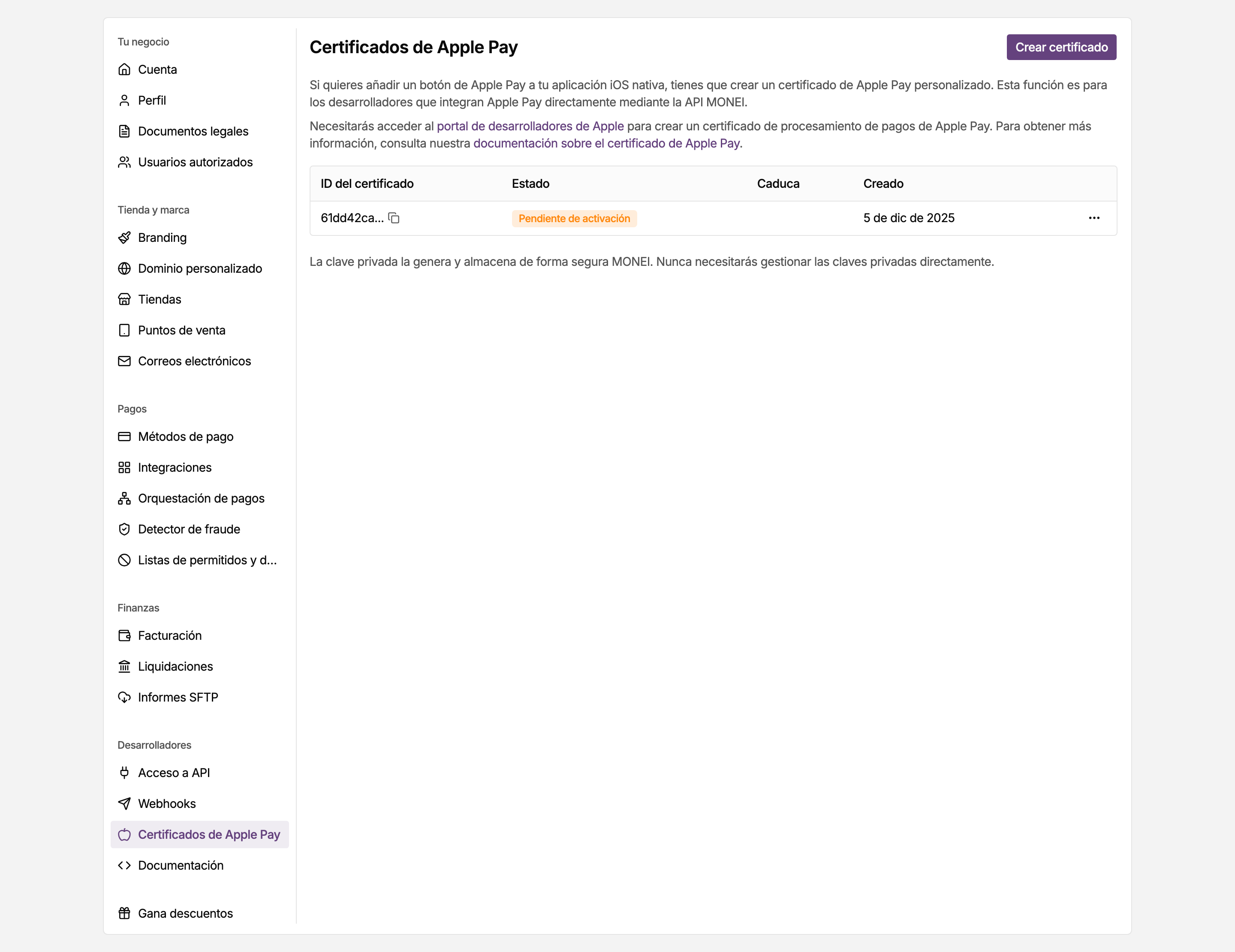The height and width of the screenshot is (952, 1235).
Task: Click the Liquidaciones bank icon
Action: tap(124, 666)
